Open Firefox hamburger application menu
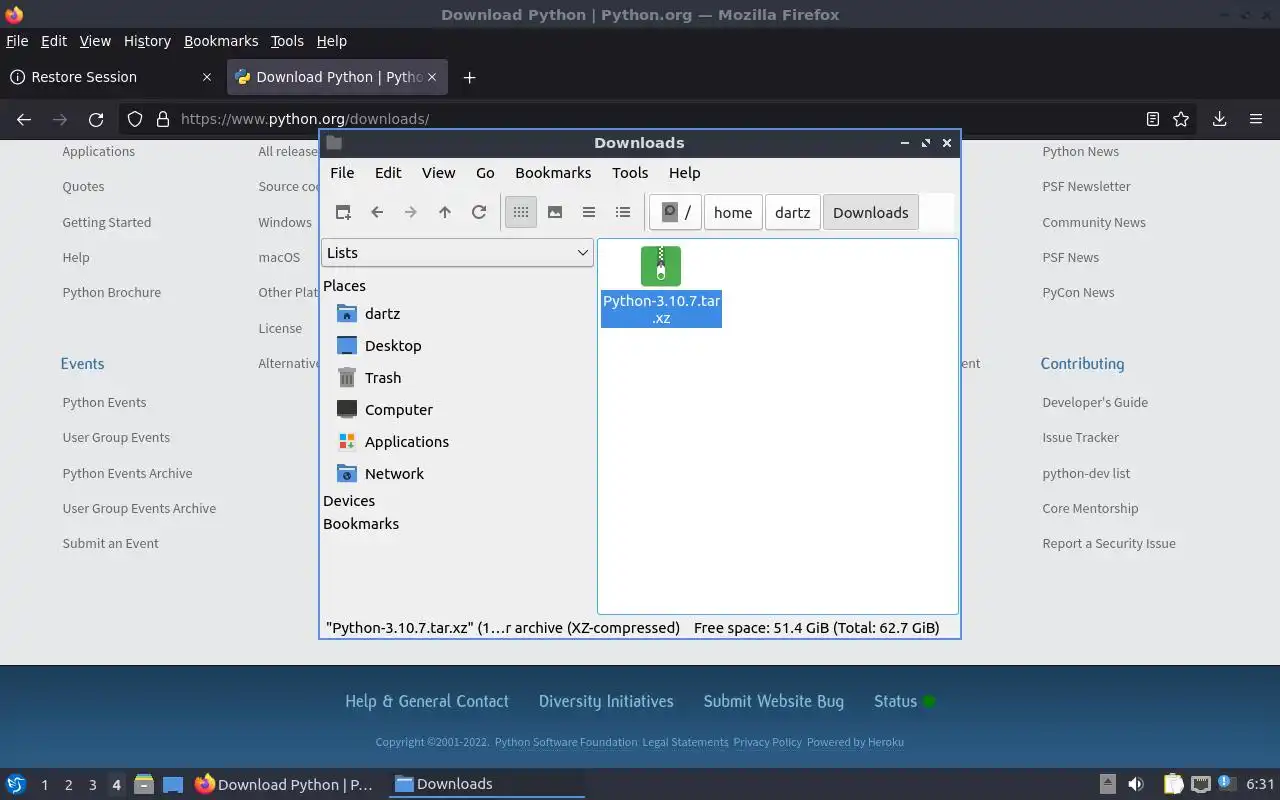This screenshot has height=800, width=1280. (1256, 119)
